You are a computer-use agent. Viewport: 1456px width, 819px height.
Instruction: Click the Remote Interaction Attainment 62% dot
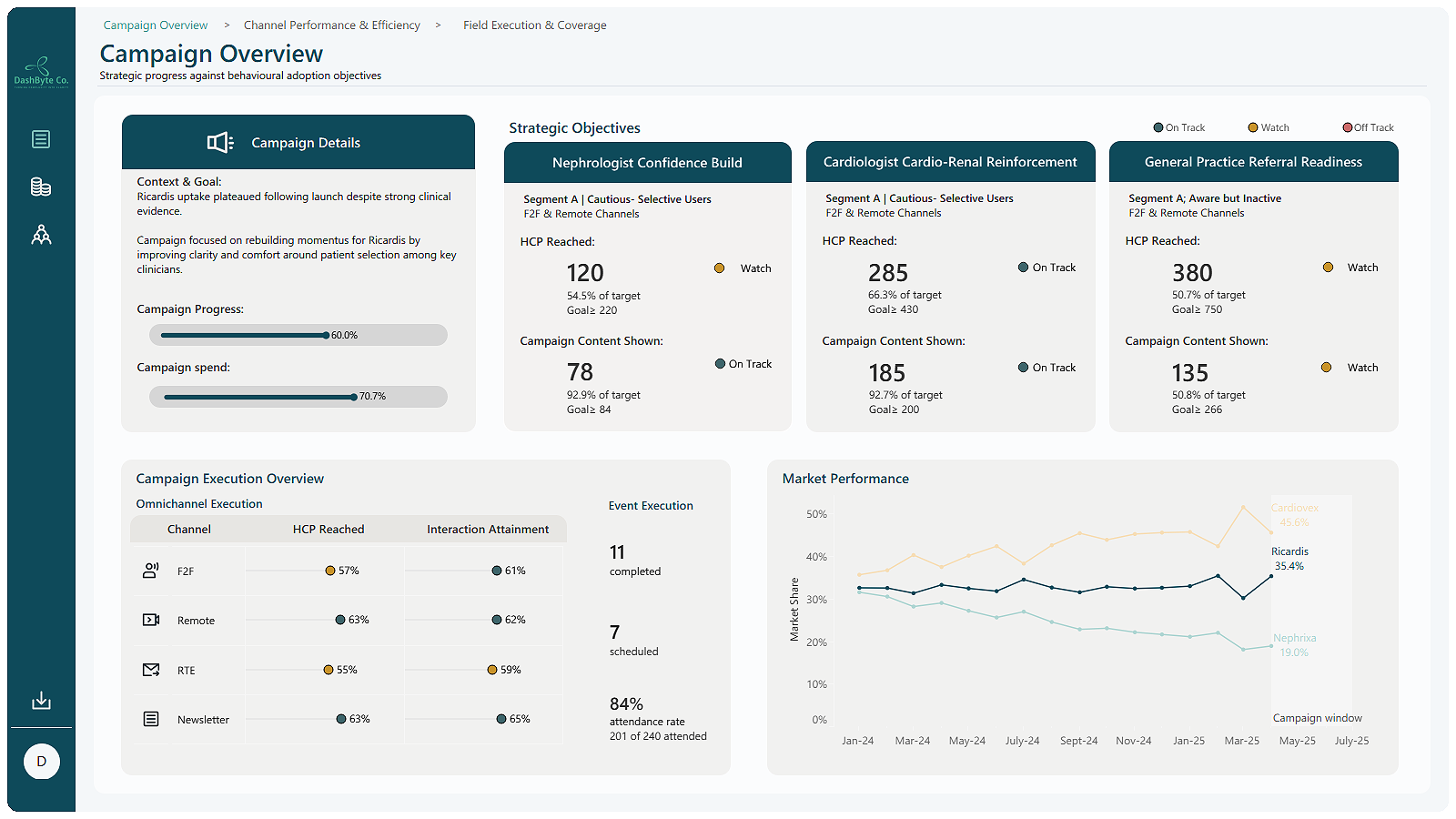coord(497,620)
